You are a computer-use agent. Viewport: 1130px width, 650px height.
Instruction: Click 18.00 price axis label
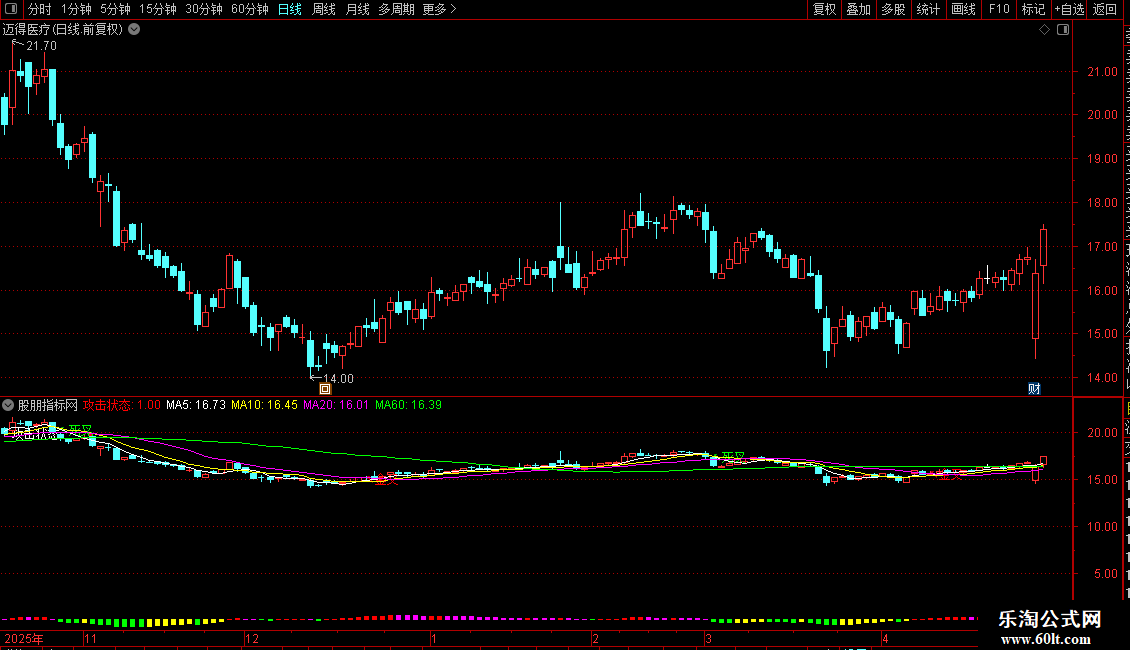[1103, 202]
